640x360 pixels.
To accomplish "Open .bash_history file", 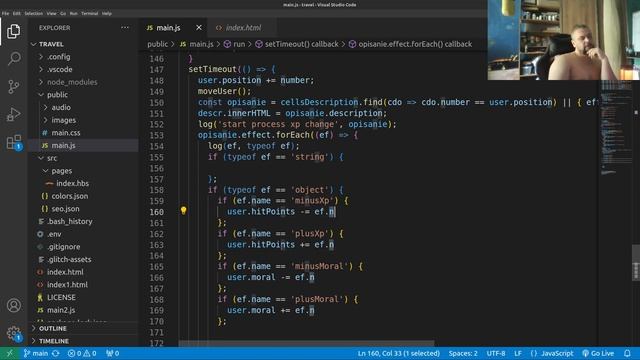I will tap(83, 221).
